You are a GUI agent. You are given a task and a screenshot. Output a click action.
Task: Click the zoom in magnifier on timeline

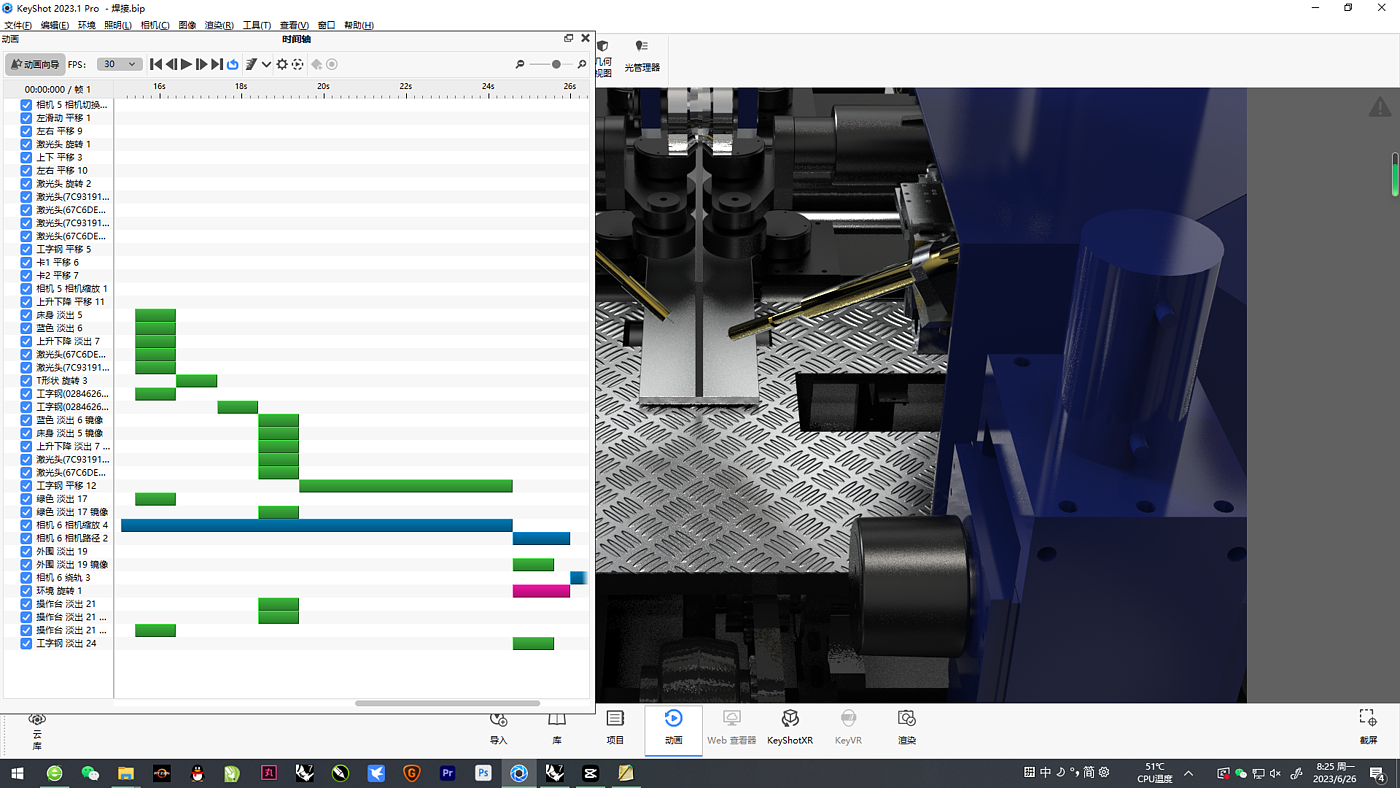(582, 64)
